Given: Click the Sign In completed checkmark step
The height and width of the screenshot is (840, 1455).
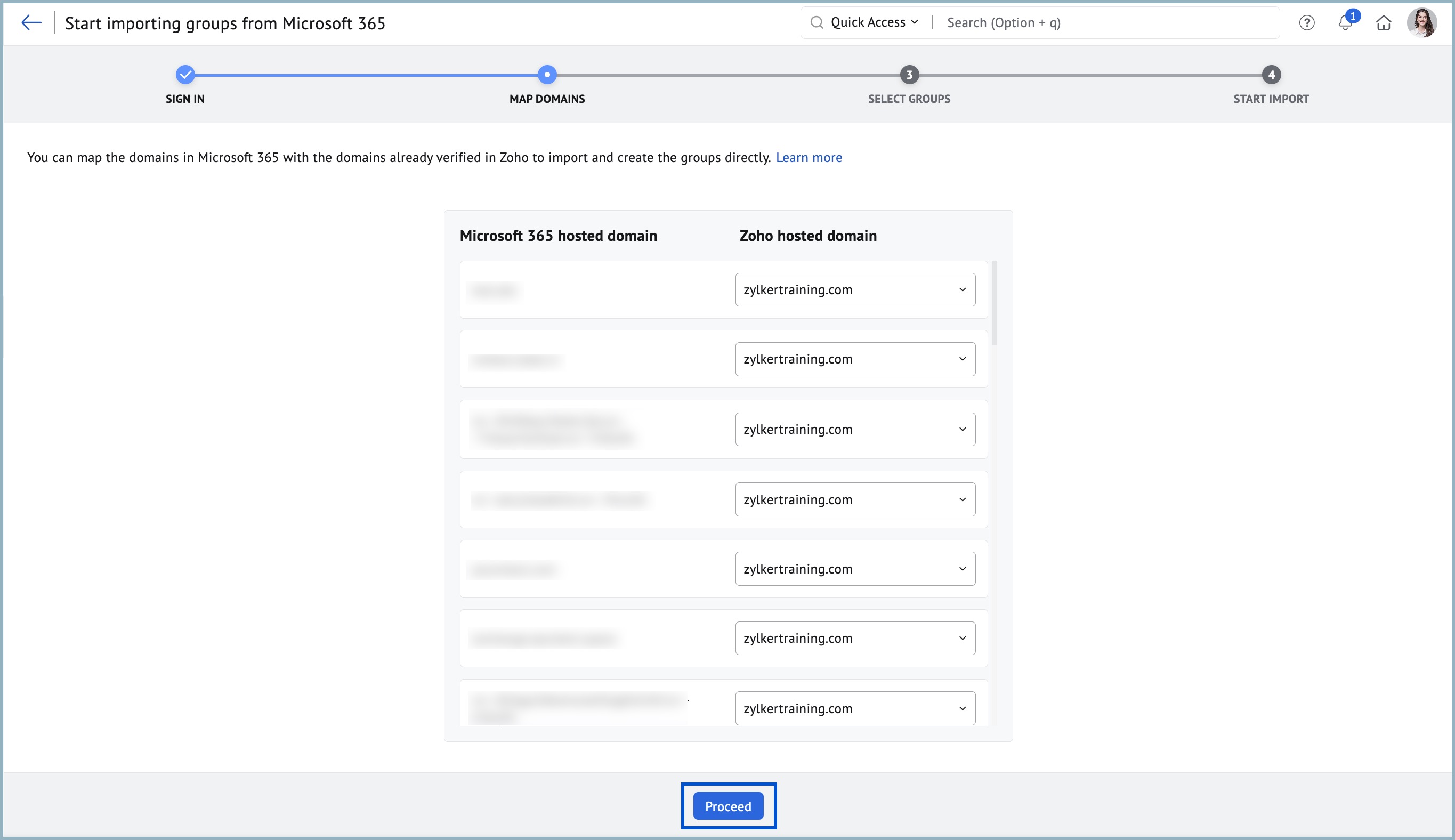Looking at the screenshot, I should tap(185, 75).
